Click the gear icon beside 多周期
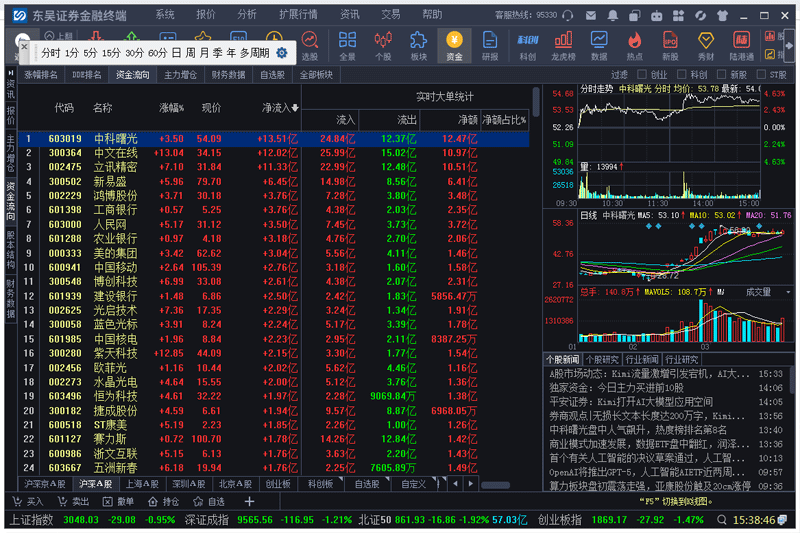The width and height of the screenshot is (800, 533). (282, 53)
